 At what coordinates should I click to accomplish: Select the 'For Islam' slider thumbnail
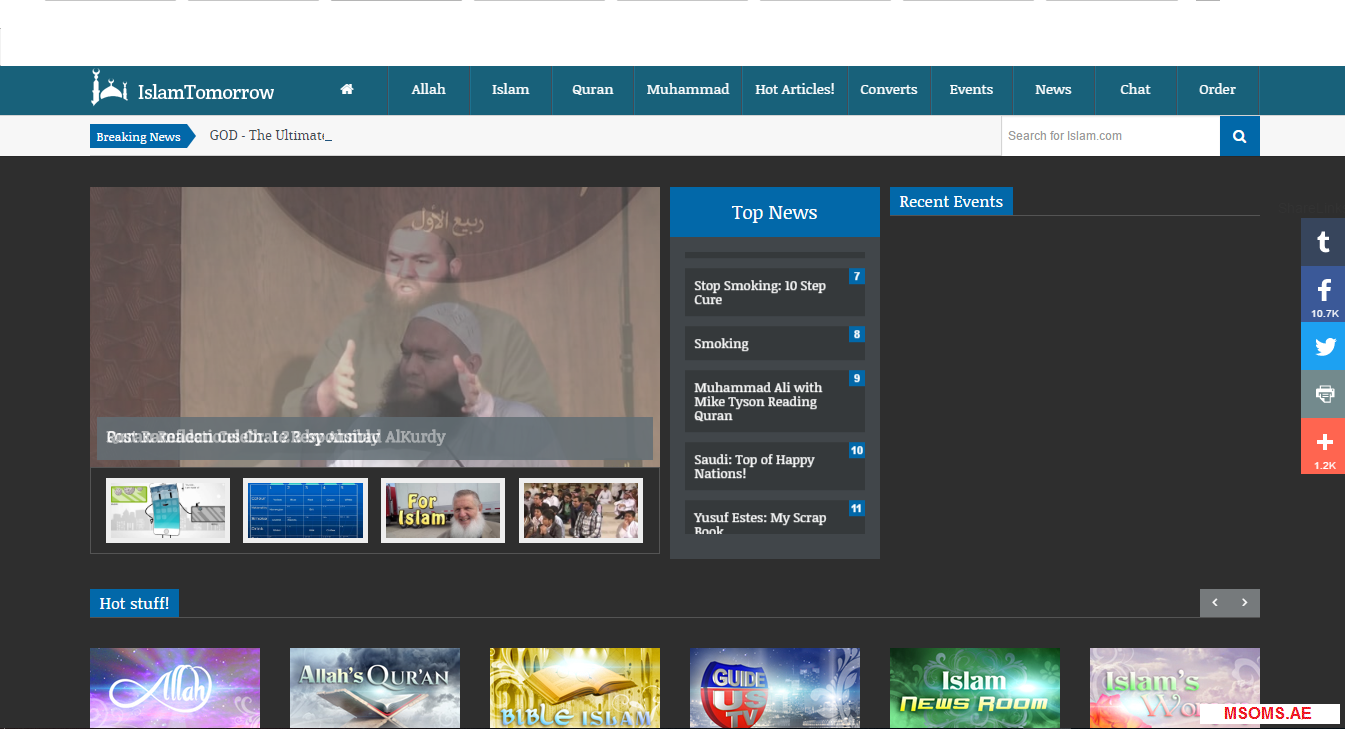443,510
